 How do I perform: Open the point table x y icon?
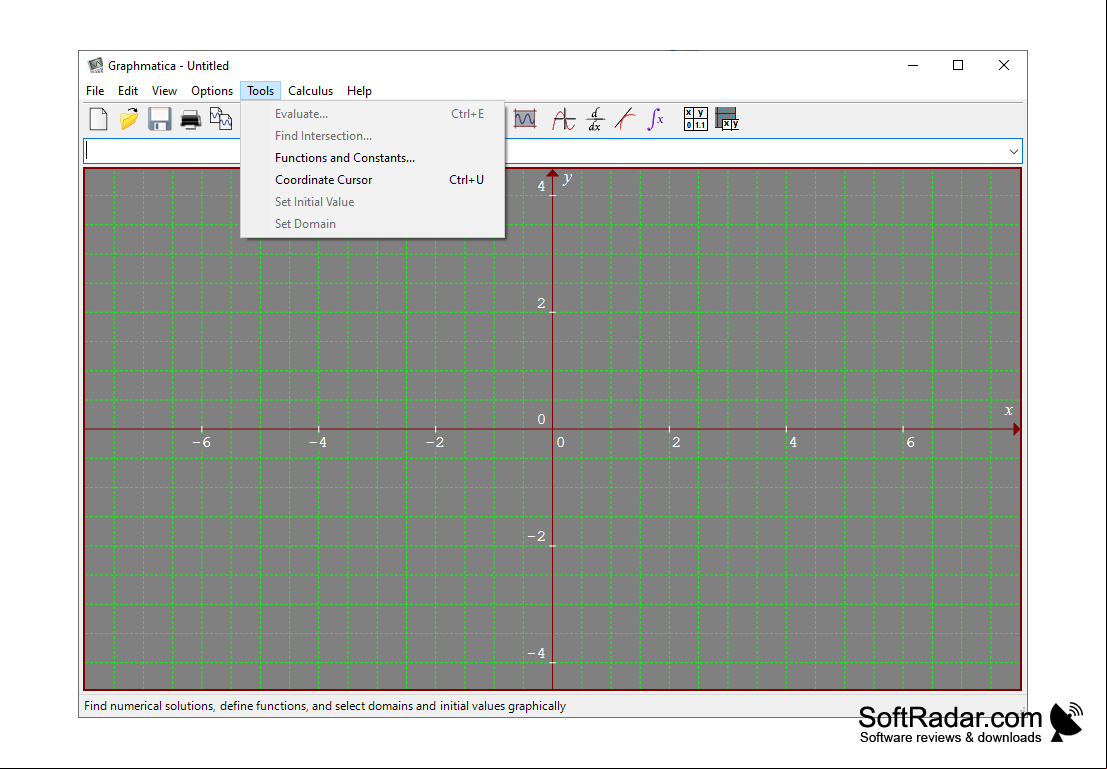(695, 119)
